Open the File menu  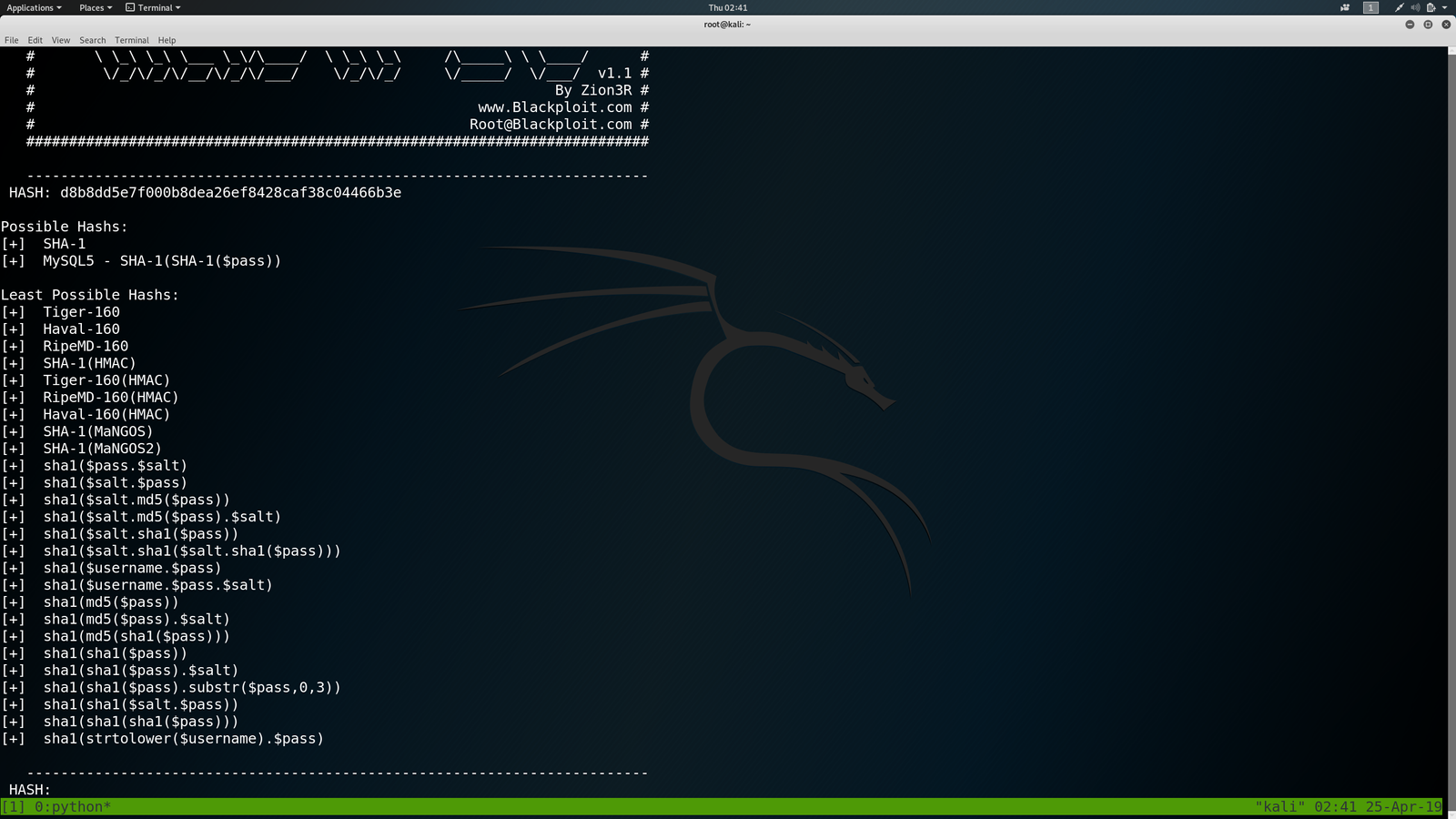pyautogui.click(x=11, y=40)
